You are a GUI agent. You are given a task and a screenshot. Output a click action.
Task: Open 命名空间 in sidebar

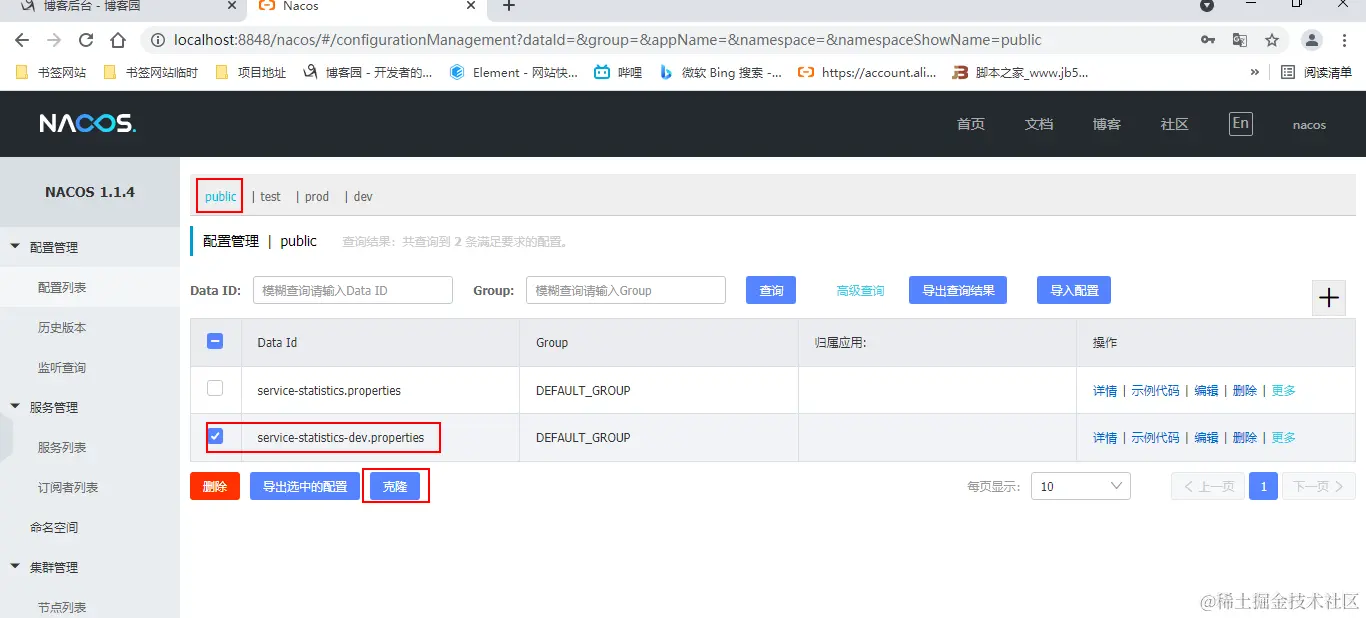54,527
